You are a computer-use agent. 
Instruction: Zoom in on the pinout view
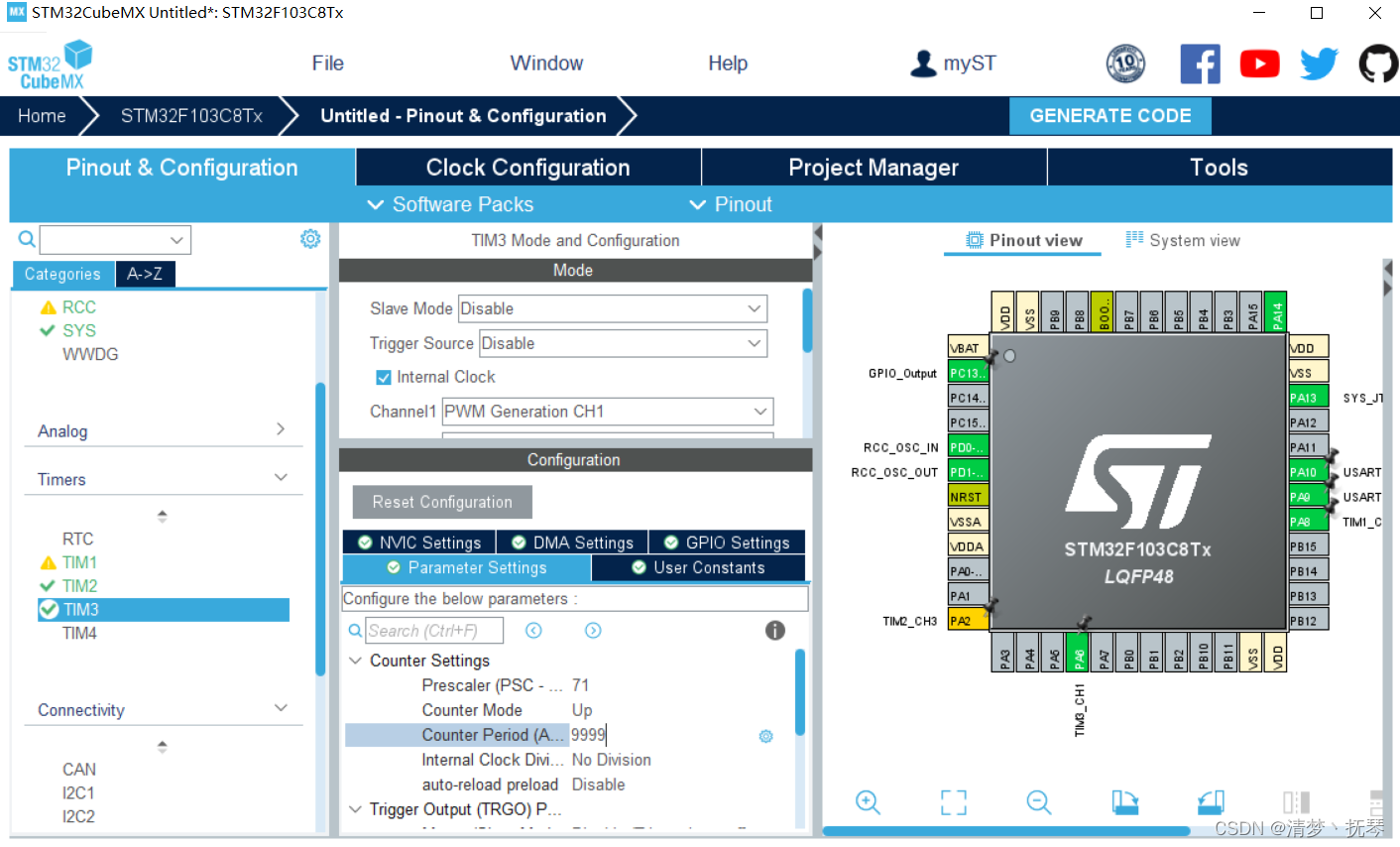[868, 802]
